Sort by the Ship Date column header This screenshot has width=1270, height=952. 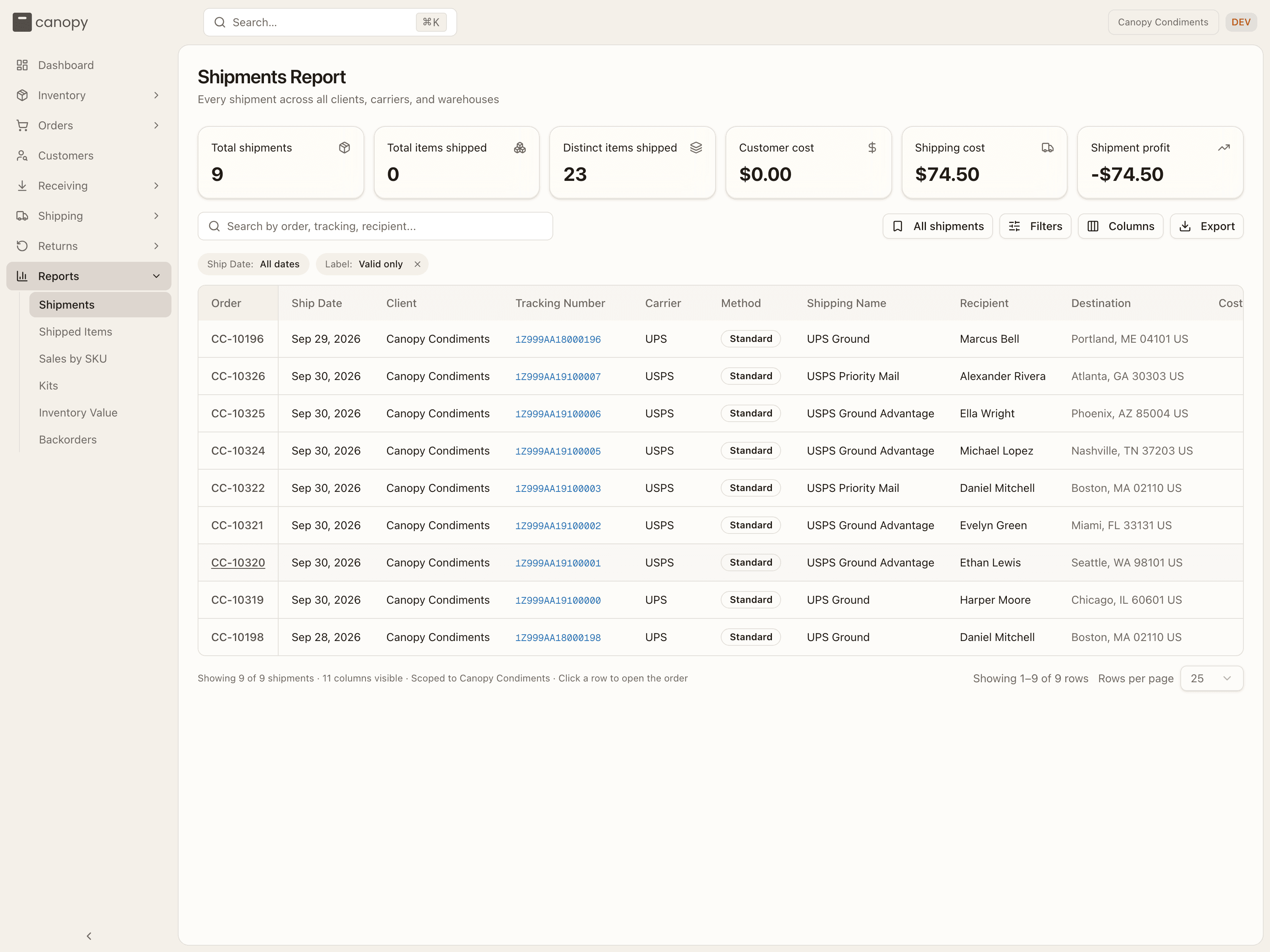pos(316,303)
